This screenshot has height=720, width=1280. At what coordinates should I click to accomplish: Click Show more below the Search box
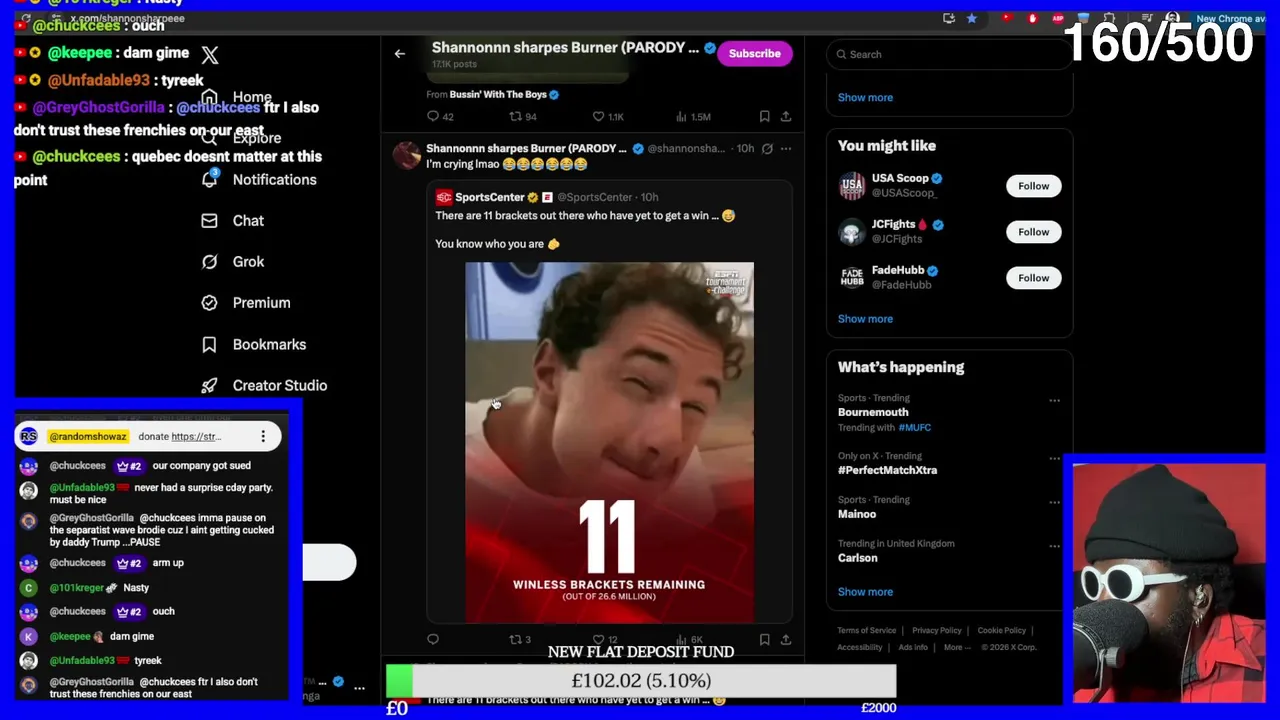pyautogui.click(x=865, y=97)
